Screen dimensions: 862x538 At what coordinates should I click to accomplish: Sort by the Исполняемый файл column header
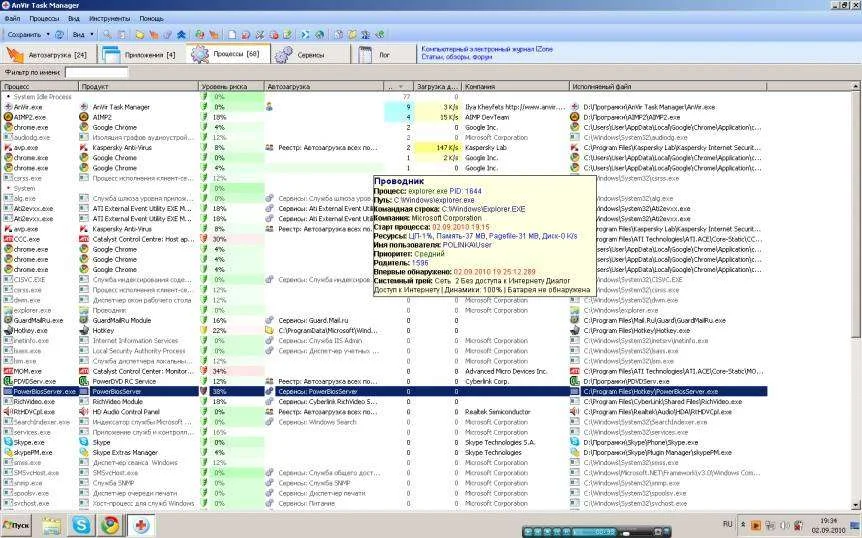[x=667, y=86]
